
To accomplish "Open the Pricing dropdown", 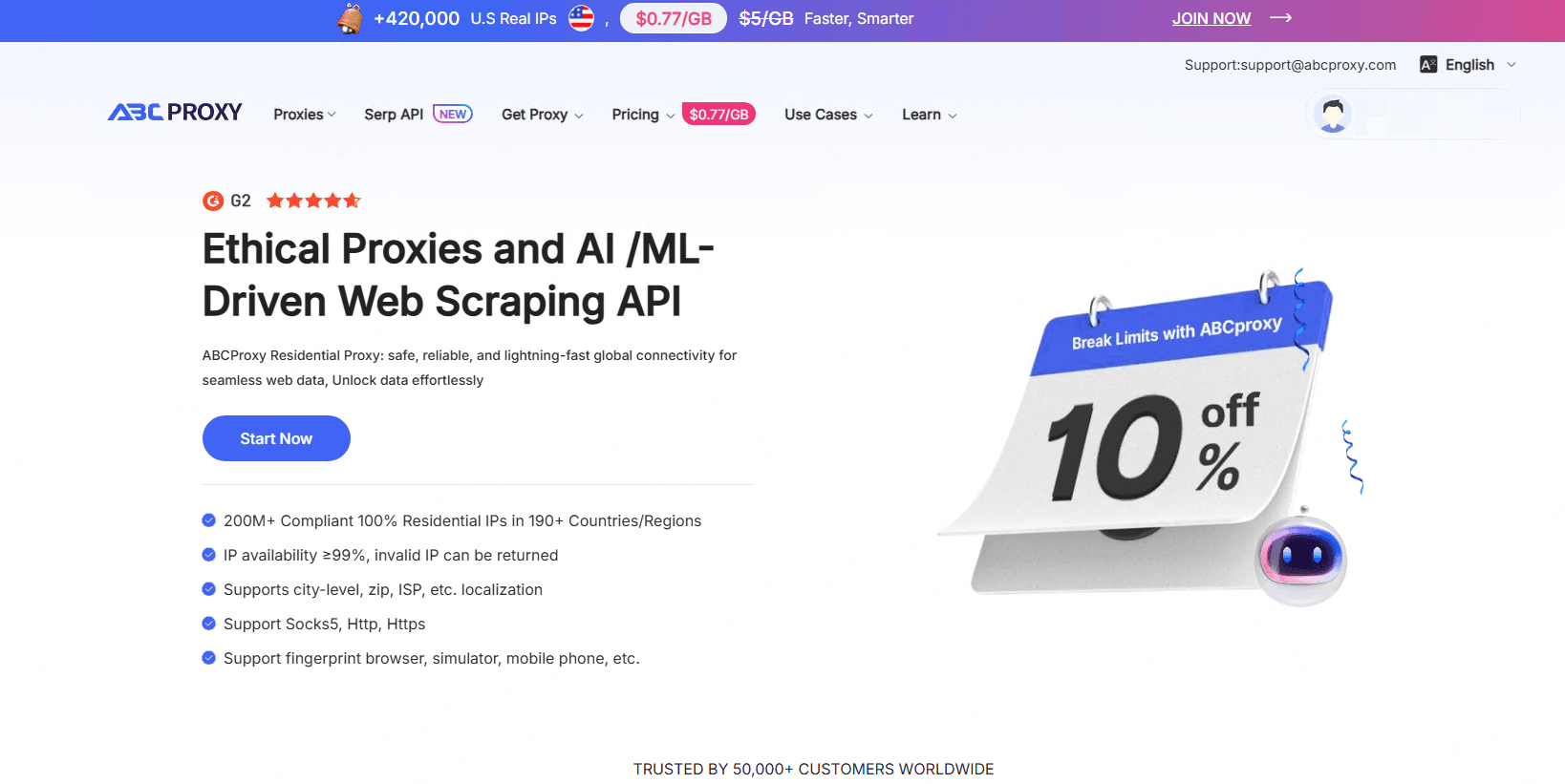I will [643, 115].
